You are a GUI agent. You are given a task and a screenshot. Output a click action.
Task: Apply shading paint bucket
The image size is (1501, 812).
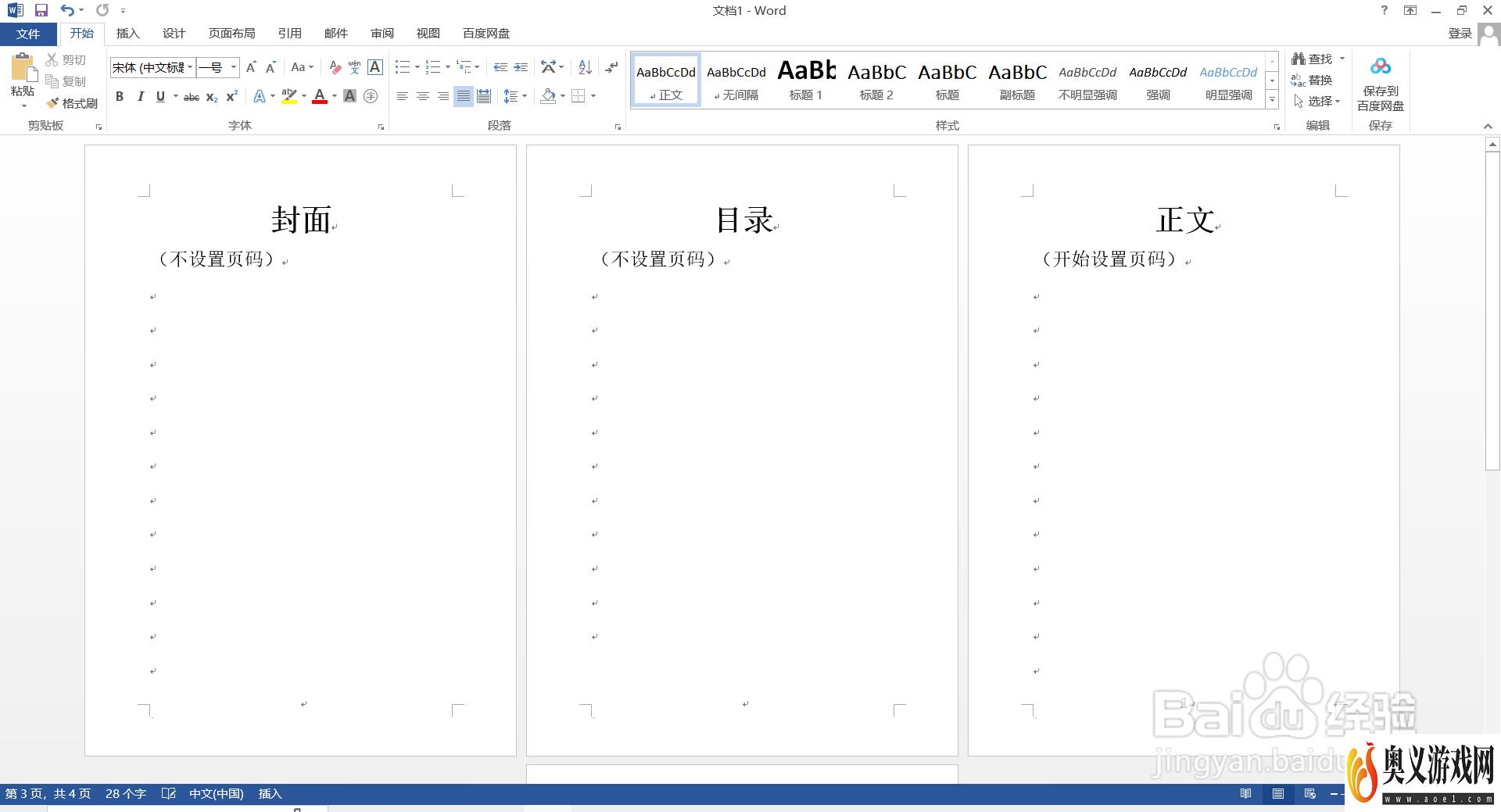coord(548,96)
